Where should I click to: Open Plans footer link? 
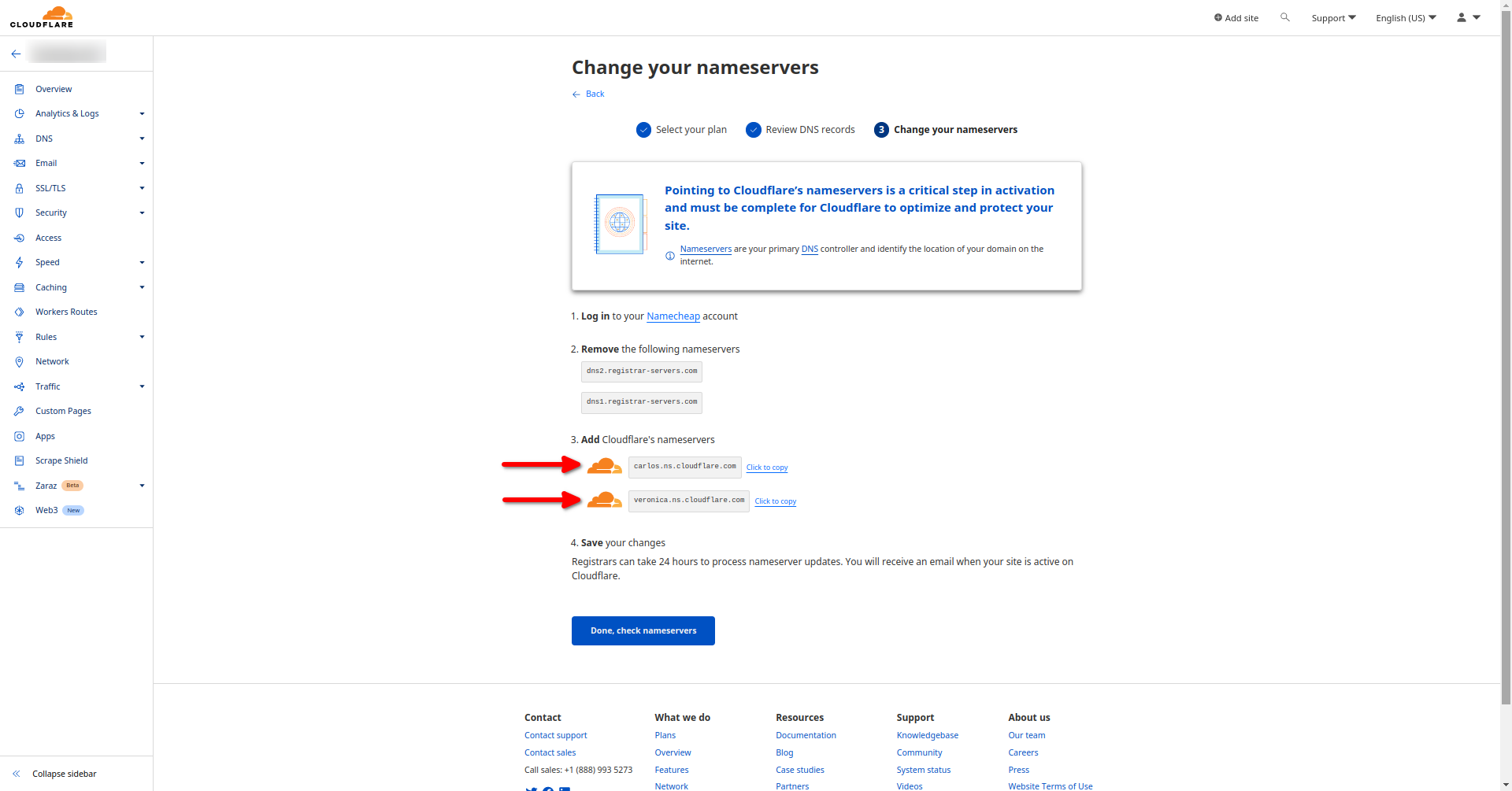click(665, 735)
